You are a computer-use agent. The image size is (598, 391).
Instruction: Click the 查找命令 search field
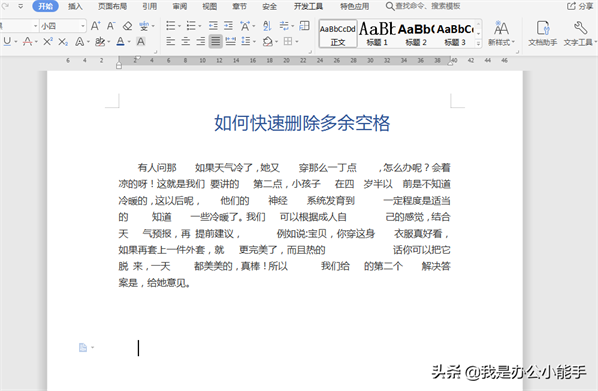(423, 6)
